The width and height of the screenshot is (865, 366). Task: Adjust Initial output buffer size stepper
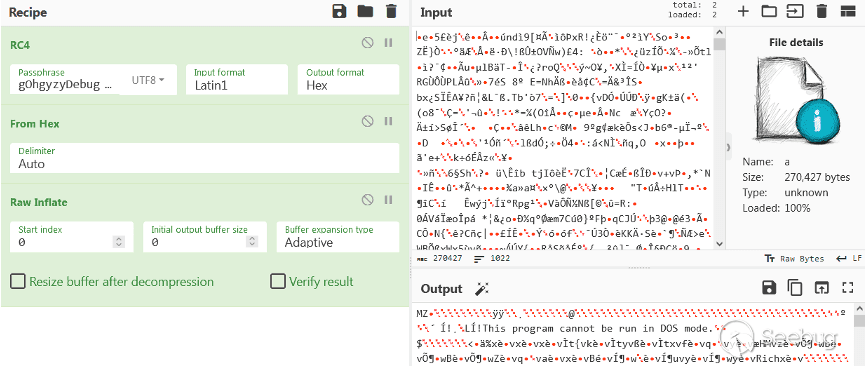click(252, 242)
